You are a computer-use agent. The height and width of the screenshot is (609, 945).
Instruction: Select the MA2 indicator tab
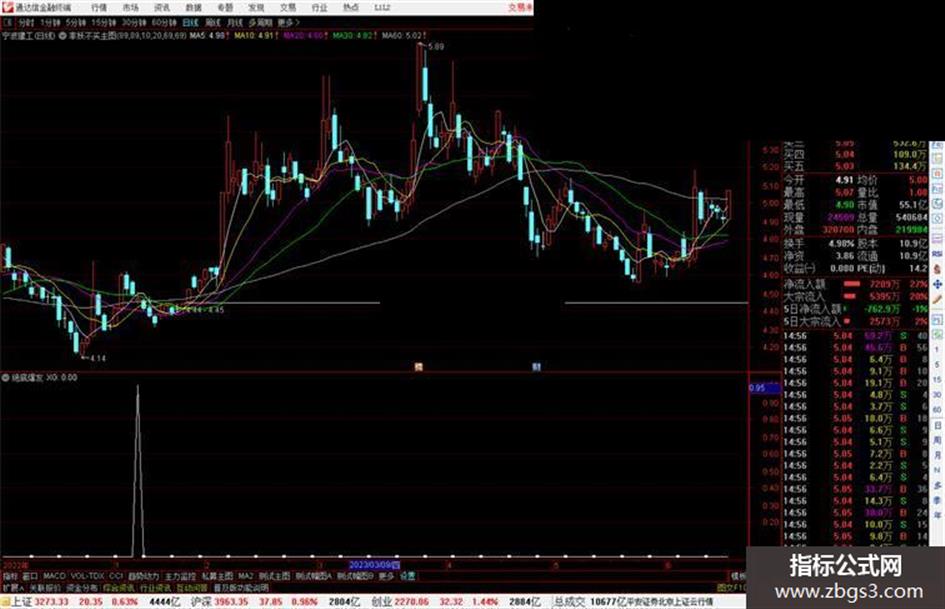coord(246,576)
